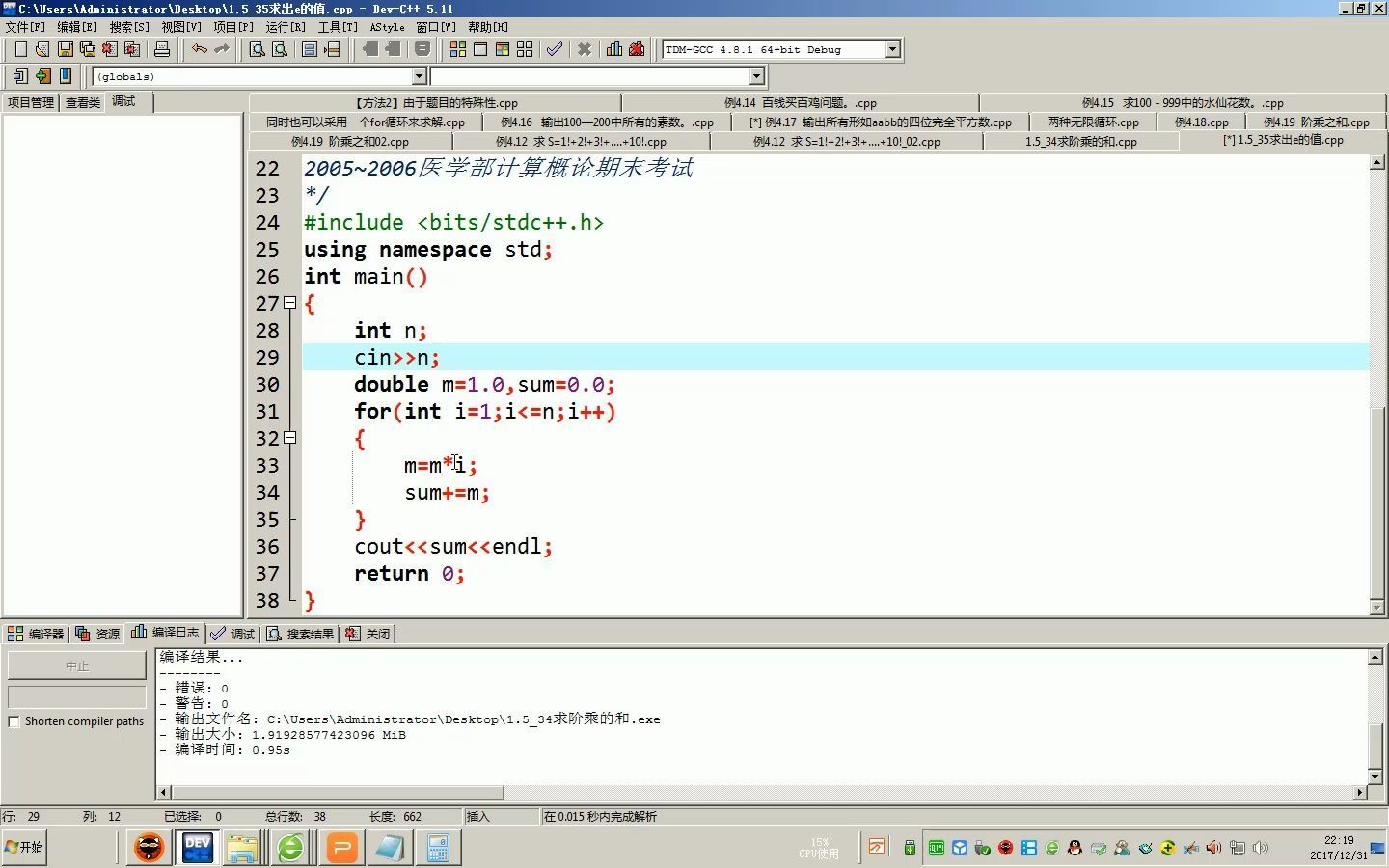Open the 工具[T] menu
This screenshot has height=868, width=1389.
click(338, 27)
